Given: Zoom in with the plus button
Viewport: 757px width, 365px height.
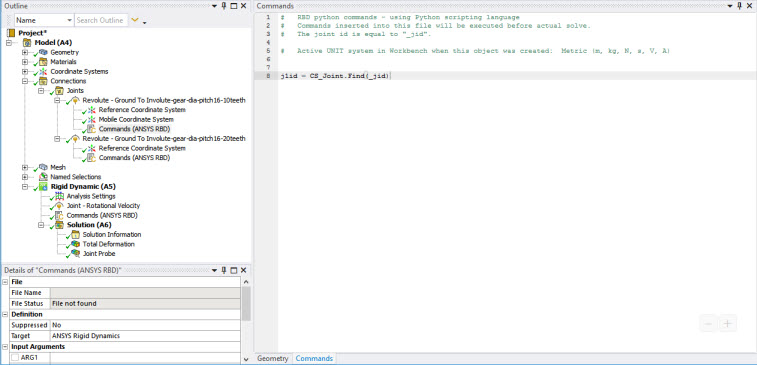Looking at the screenshot, I should [728, 323].
